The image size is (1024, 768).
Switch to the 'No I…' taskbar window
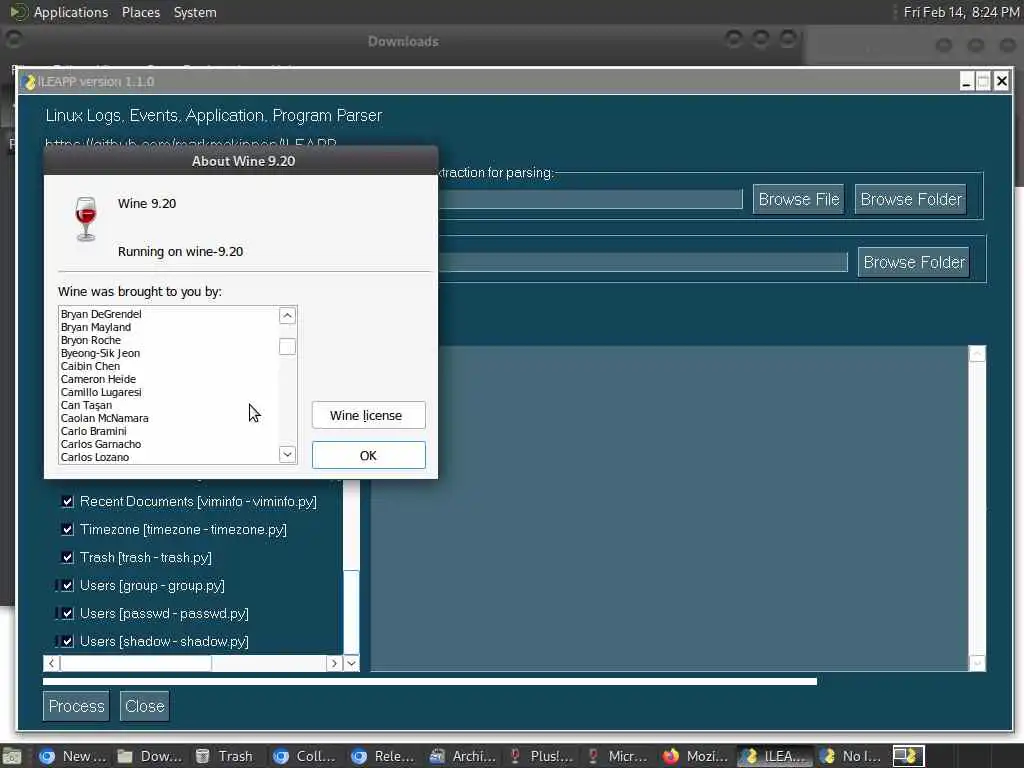tap(851, 756)
